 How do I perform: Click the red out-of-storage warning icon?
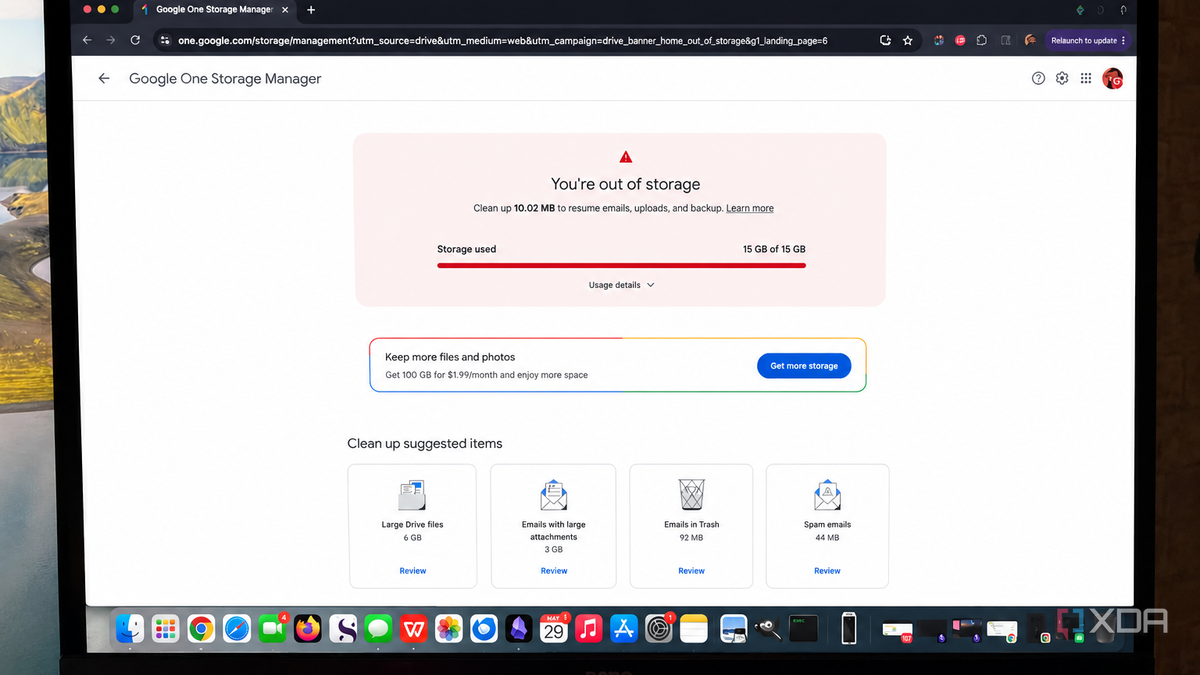click(626, 157)
